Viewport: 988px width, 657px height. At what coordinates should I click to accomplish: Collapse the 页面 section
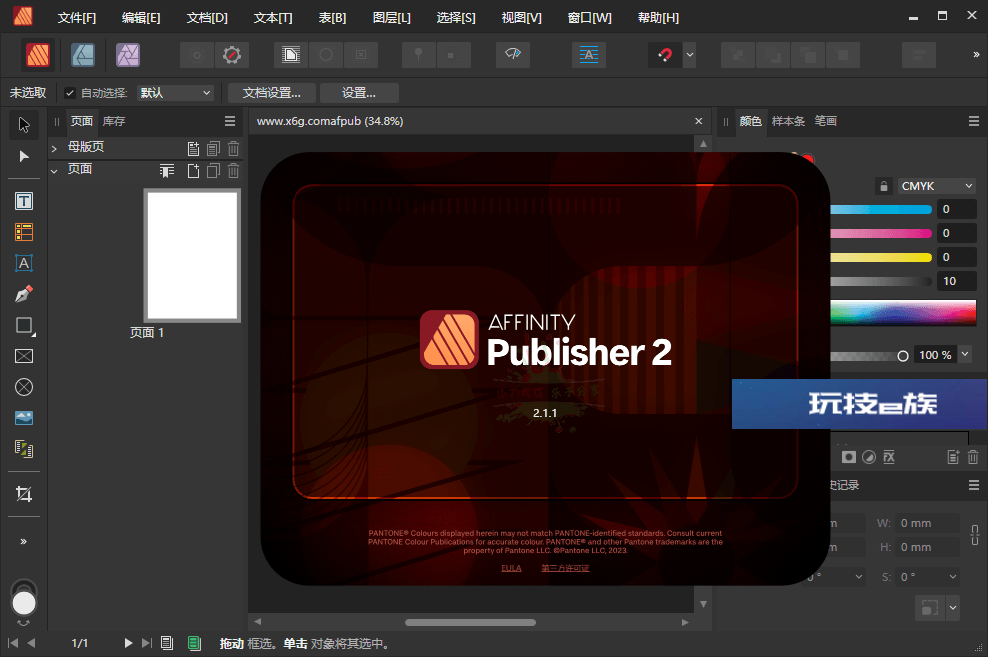(x=54, y=171)
